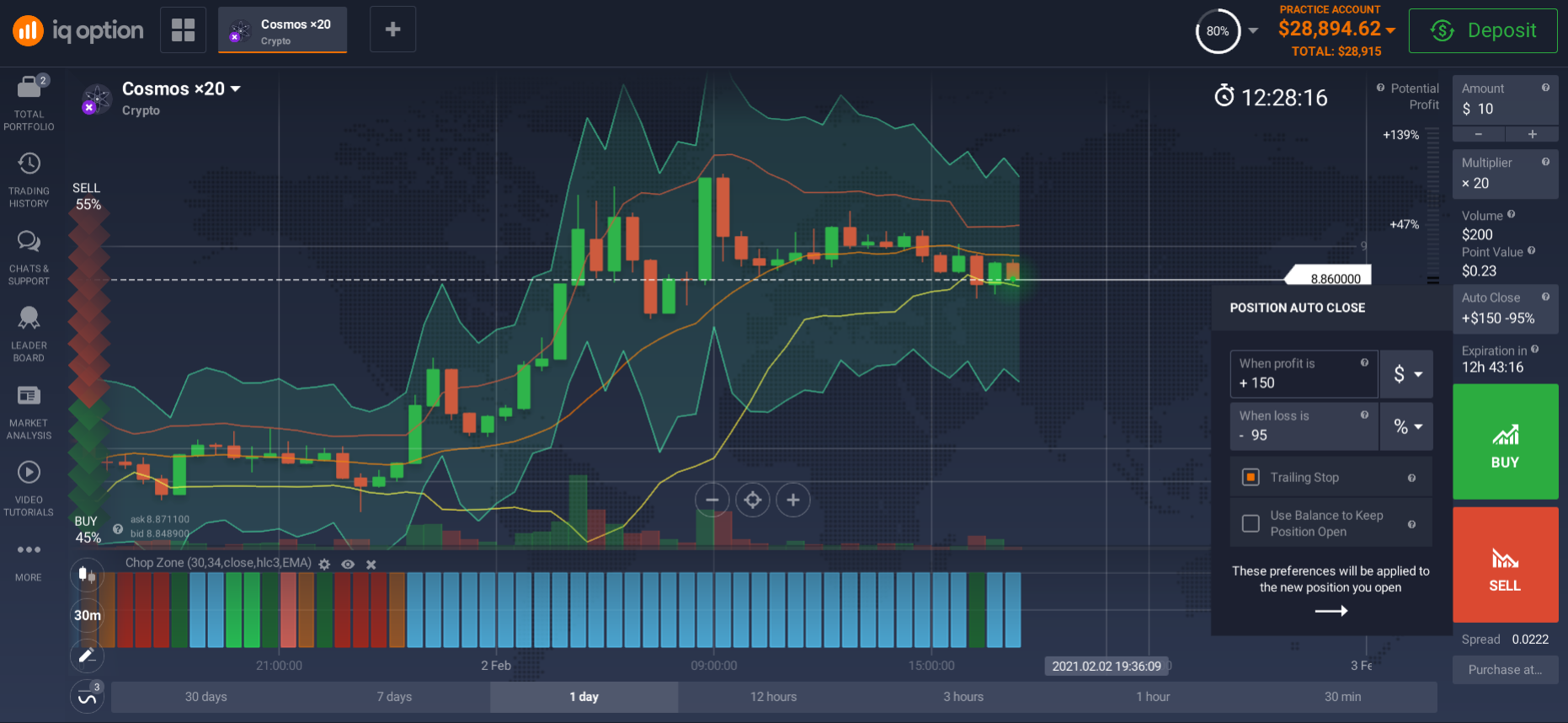This screenshot has height=723, width=1568.
Task: Show More sidebar options
Action: tap(29, 561)
